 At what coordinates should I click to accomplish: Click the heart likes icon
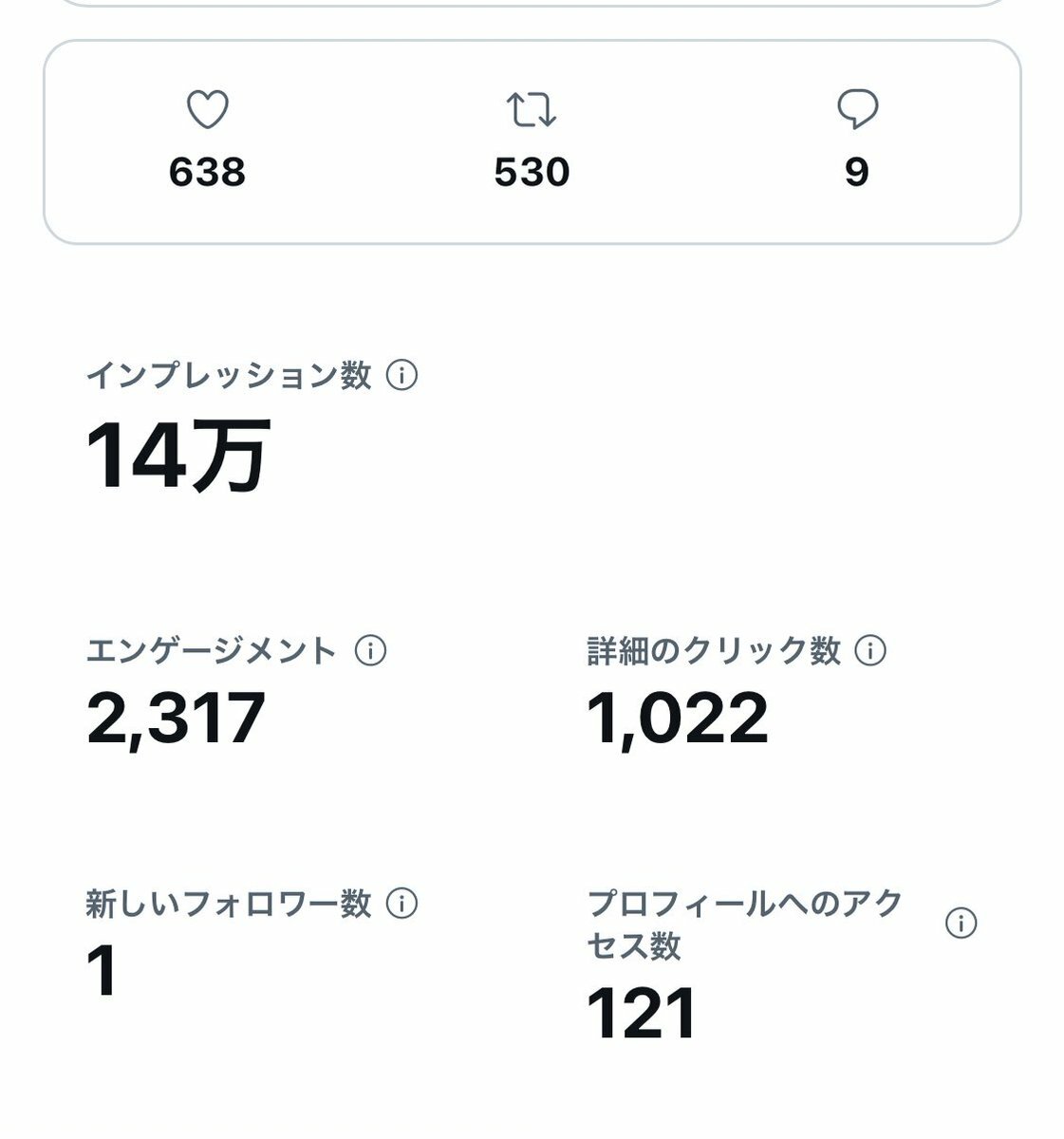coord(207,110)
